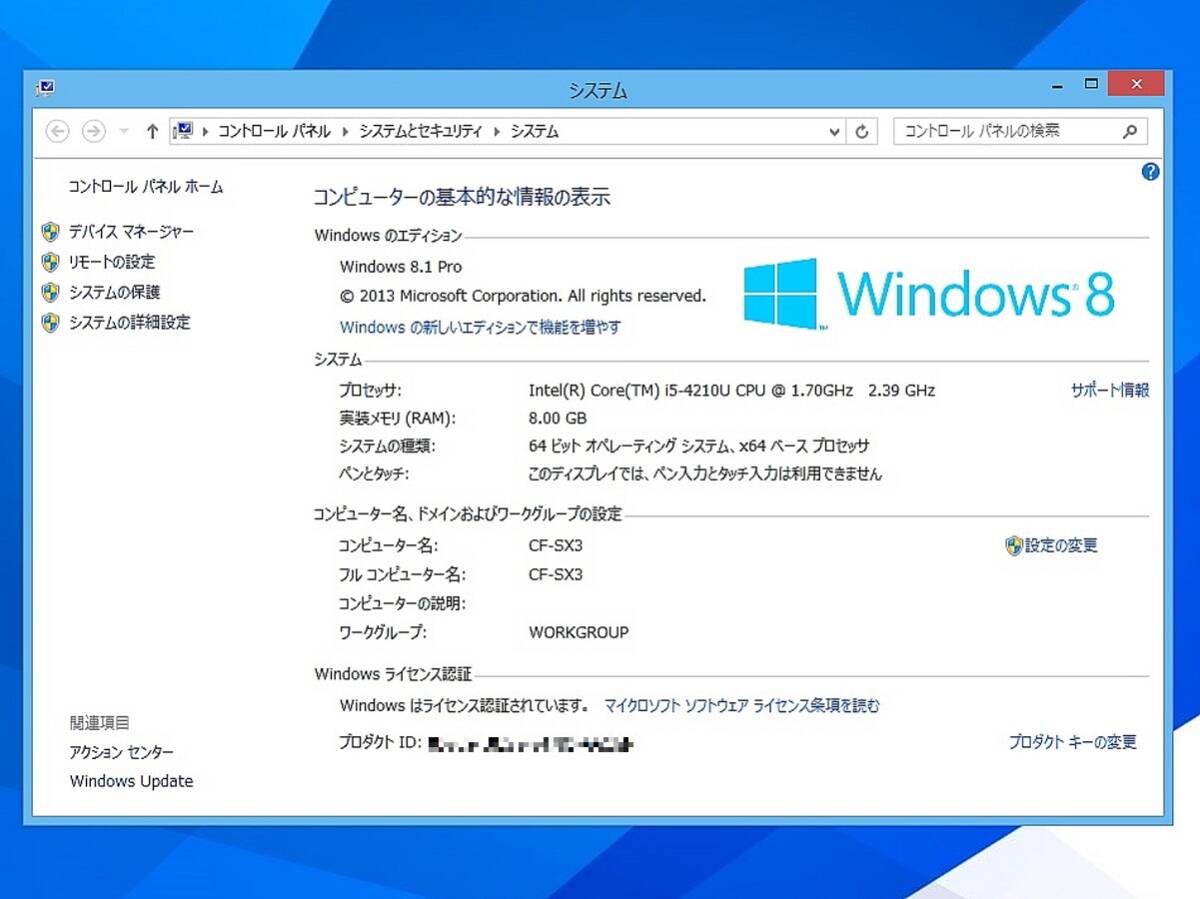Screen dimensions: 1200x899
Task: Click the system window title icon
Action: click(46, 89)
